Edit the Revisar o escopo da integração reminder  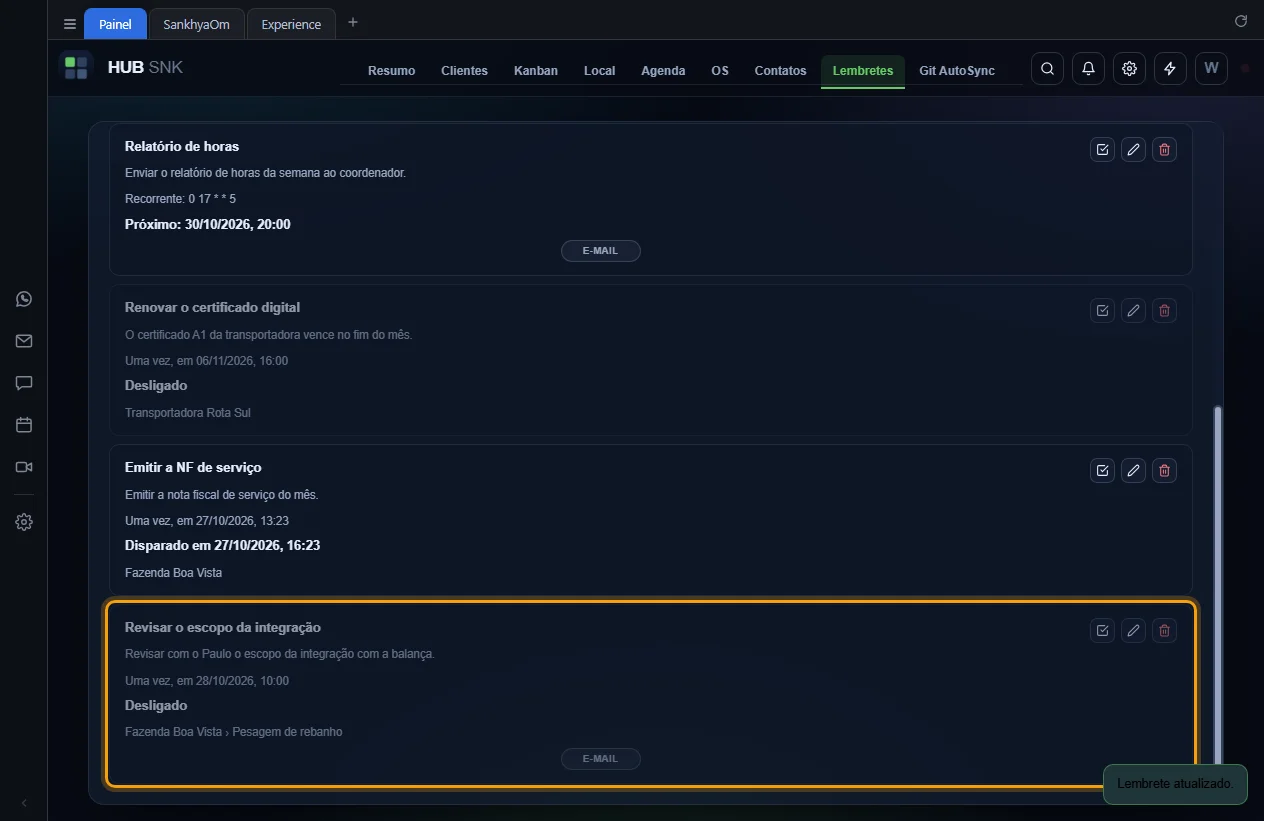pyautogui.click(x=1133, y=630)
